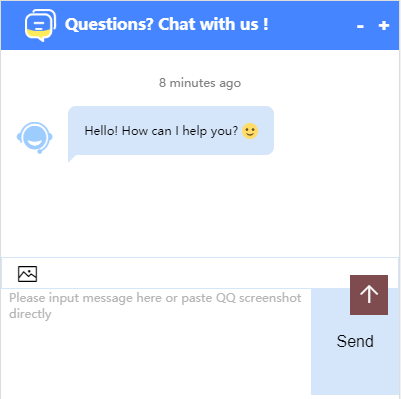Image resolution: width=401 pixels, height=399 pixels.
Task: Click the word "Hello!" in agent message
Action: pos(101,131)
